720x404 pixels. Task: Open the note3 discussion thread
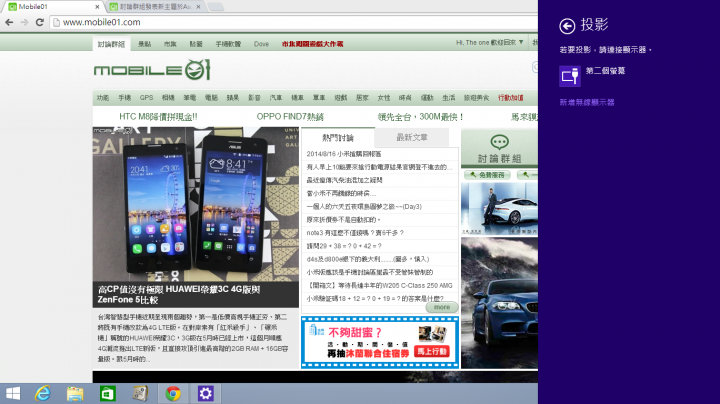click(355, 233)
